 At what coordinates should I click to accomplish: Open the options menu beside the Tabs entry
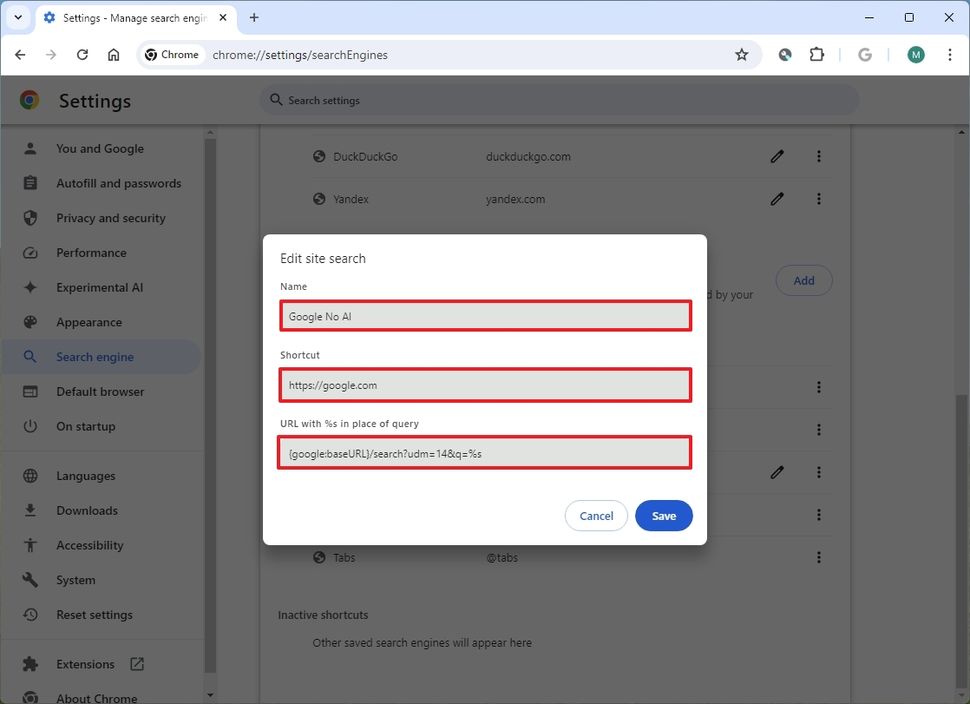(818, 557)
